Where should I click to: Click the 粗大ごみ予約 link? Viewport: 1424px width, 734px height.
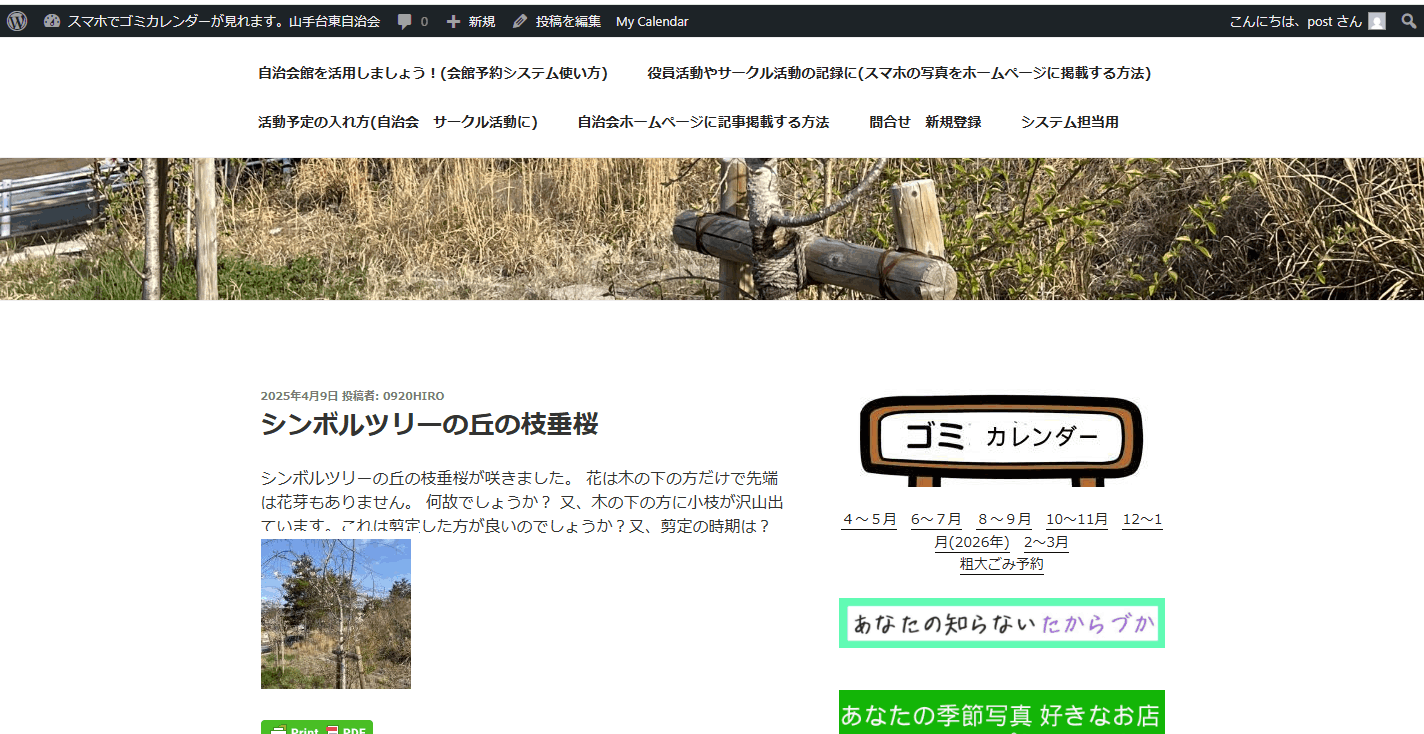tap(1001, 564)
